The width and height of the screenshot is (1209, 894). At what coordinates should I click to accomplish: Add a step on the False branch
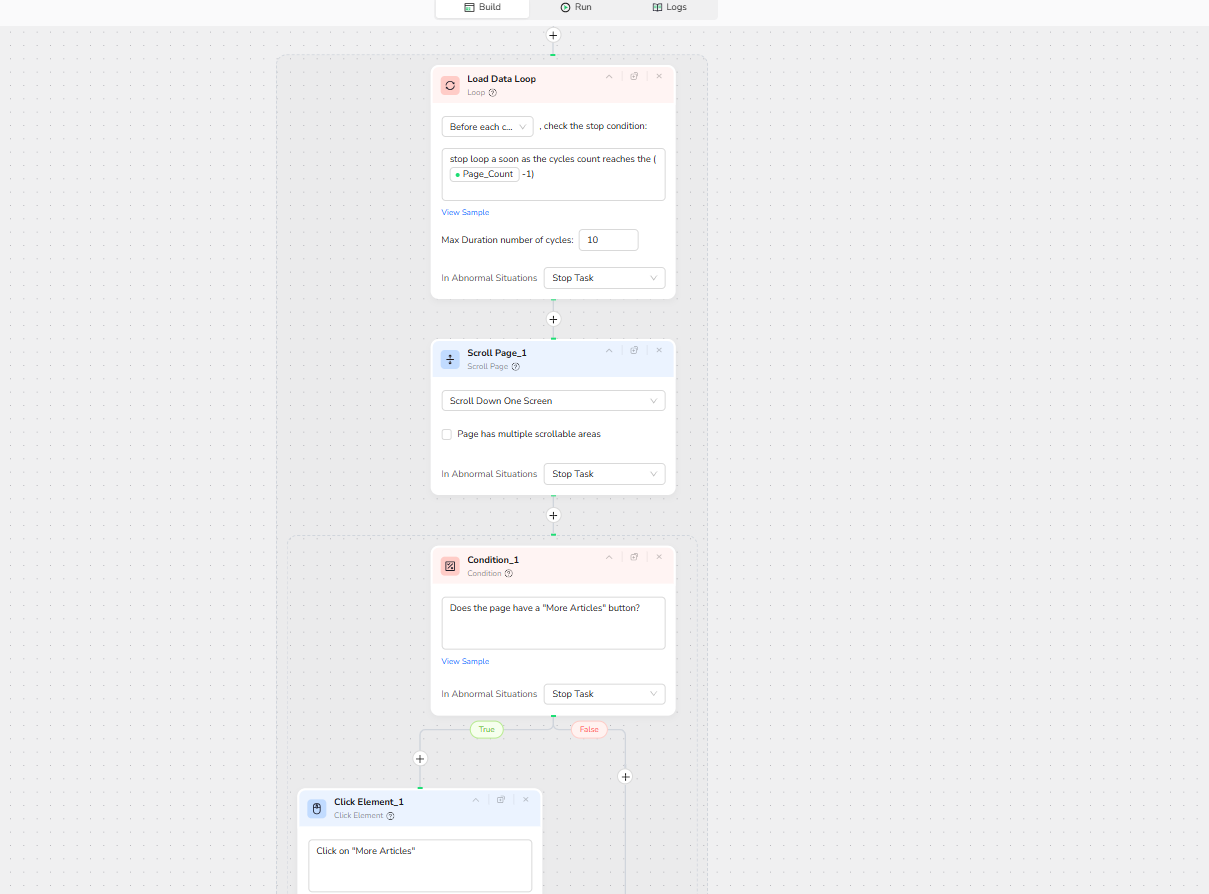click(625, 776)
